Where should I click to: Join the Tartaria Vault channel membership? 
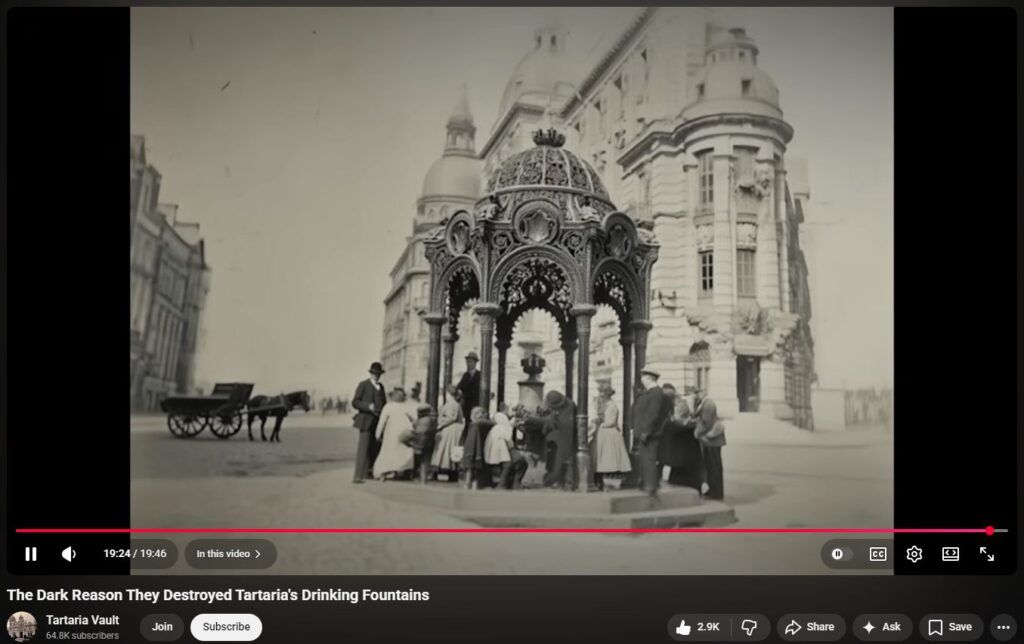(162, 627)
